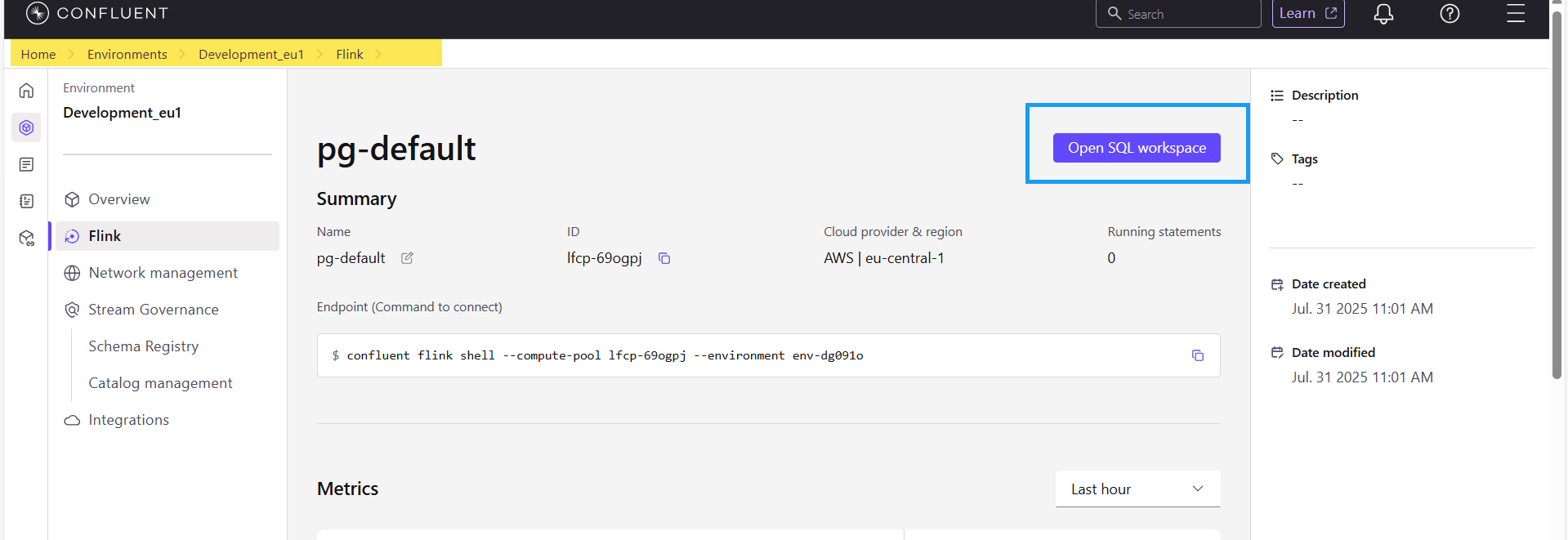Click the home icon in left rail

coord(26,91)
